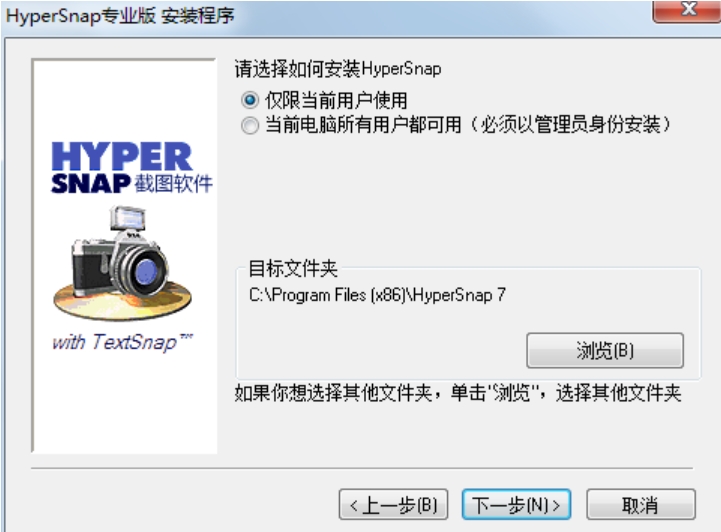Viewport: 721px width, 532px height.
Task: Click the HyperSnap专业版 安装程序 title bar text
Action: pos(120,16)
